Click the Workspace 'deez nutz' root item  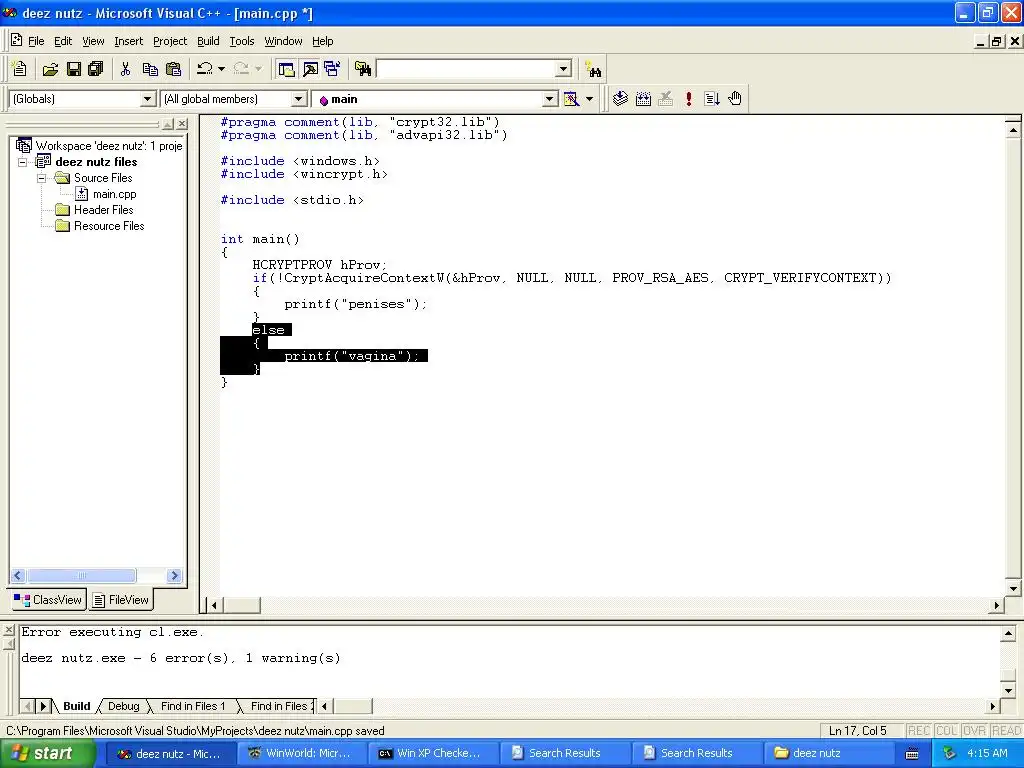108,146
